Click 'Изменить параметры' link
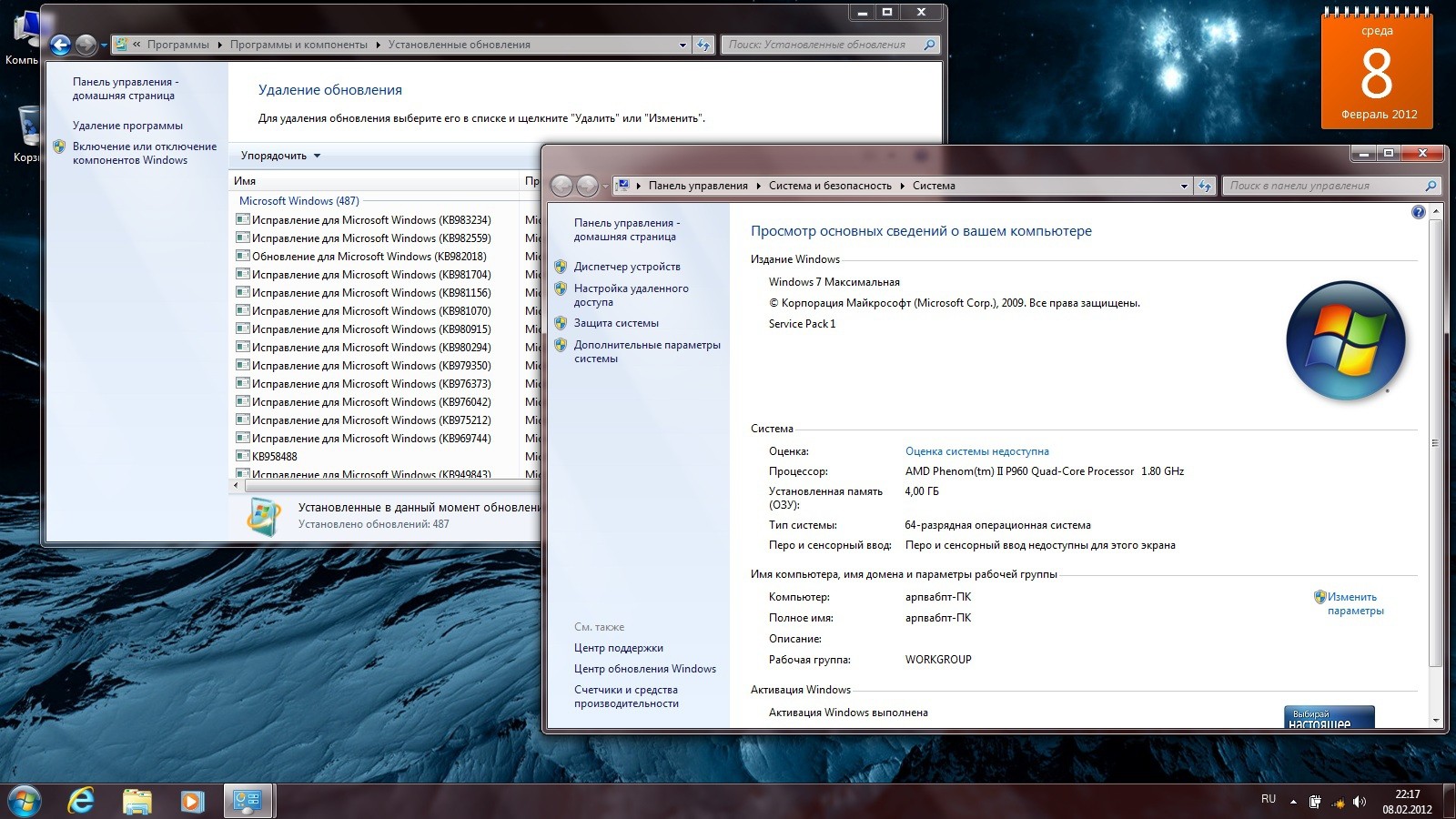 pyautogui.click(x=1355, y=604)
